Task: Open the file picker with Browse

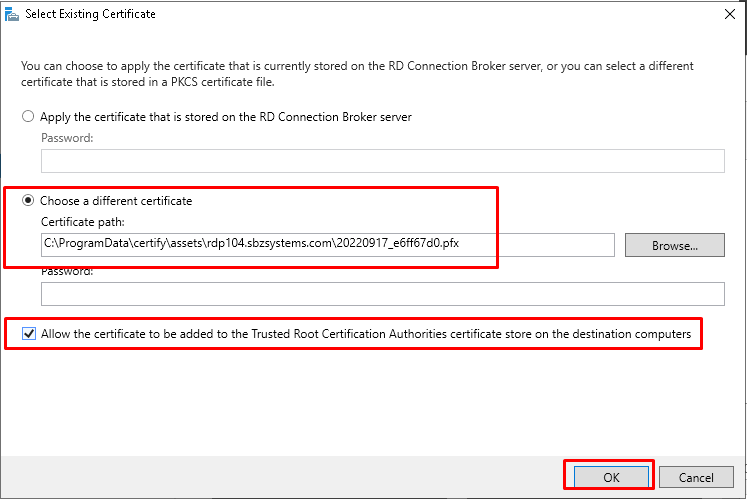Action: [x=674, y=244]
